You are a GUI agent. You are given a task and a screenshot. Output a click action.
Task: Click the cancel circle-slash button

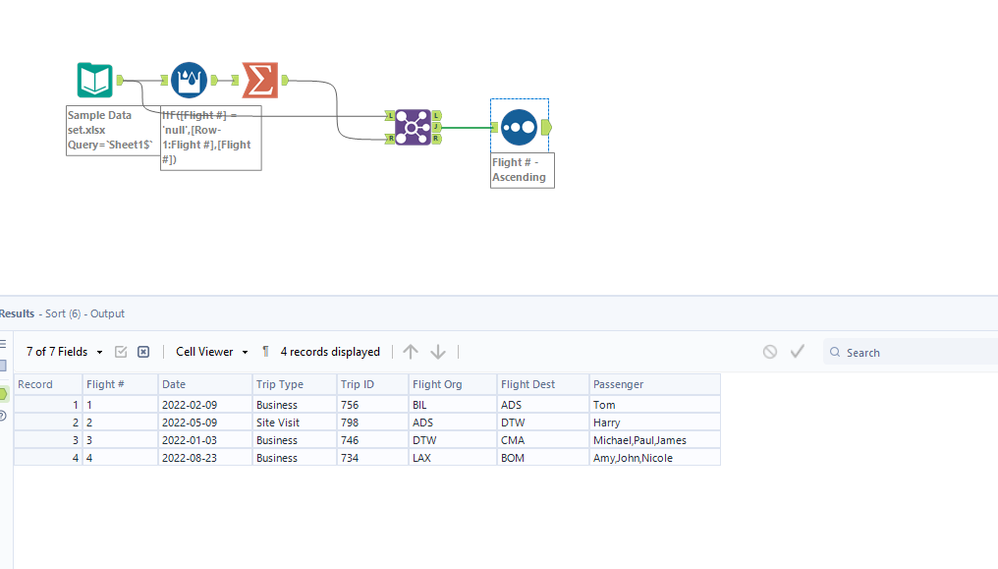click(770, 351)
